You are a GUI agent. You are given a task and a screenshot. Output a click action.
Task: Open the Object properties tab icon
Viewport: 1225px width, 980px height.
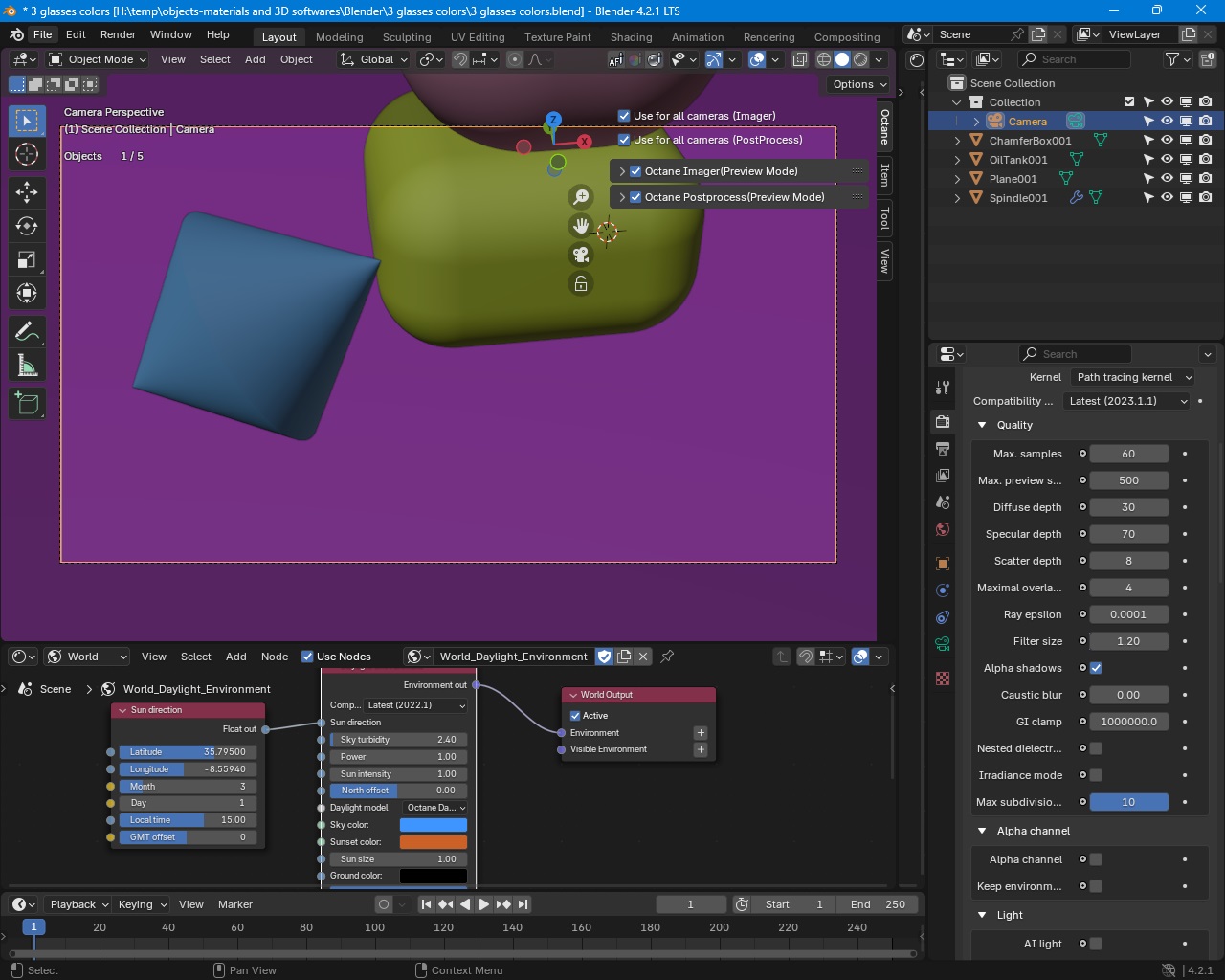[943, 564]
